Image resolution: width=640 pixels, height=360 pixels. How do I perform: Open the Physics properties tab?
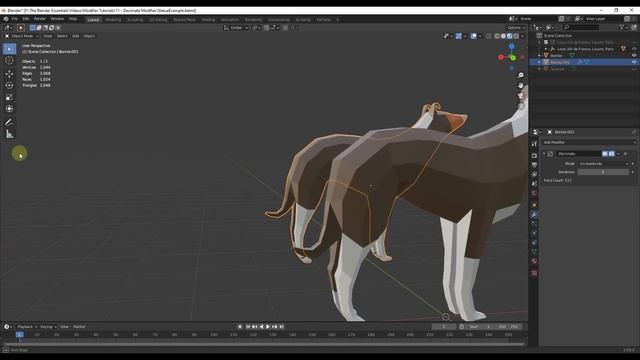pyautogui.click(x=534, y=233)
